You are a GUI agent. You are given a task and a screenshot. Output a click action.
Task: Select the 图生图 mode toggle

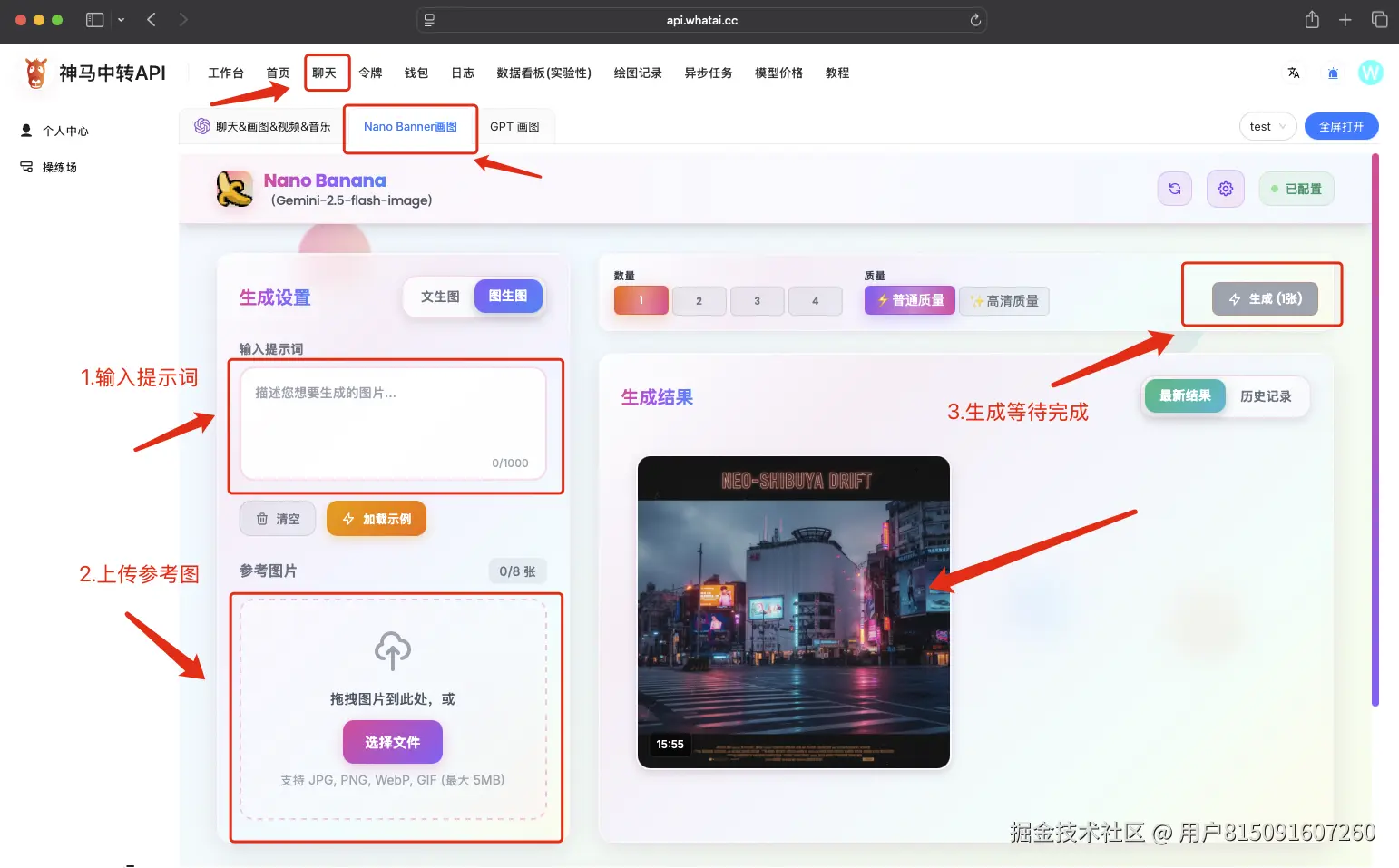pos(508,296)
